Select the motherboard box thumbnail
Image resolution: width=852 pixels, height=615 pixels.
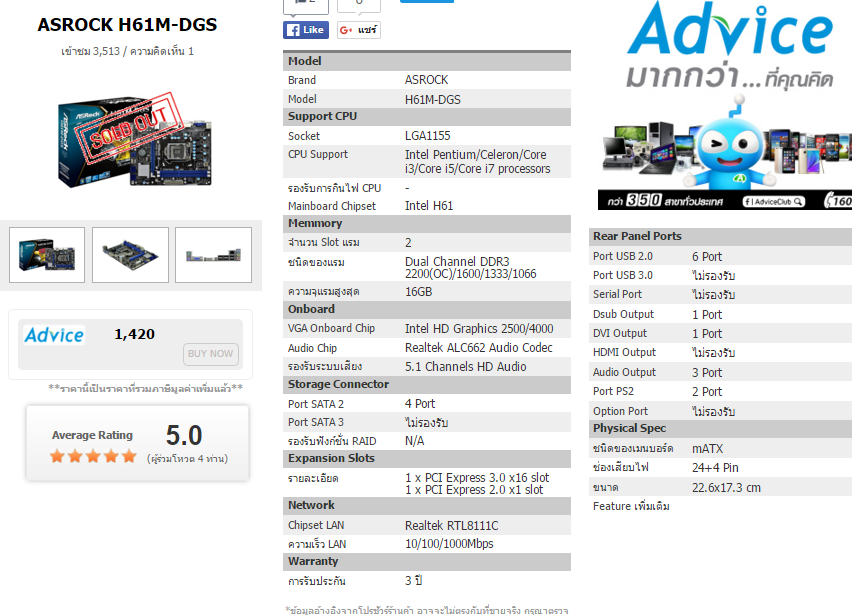(47, 255)
